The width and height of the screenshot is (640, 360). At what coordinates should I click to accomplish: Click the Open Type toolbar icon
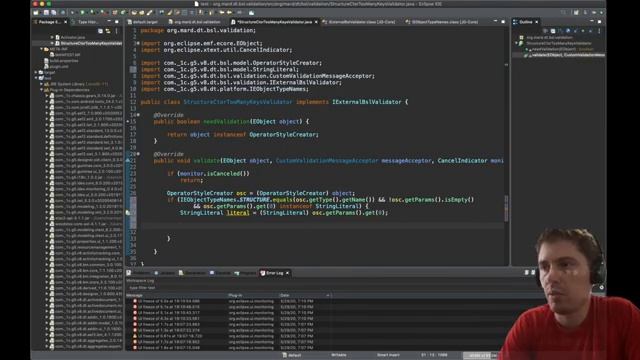(x=134, y=13)
